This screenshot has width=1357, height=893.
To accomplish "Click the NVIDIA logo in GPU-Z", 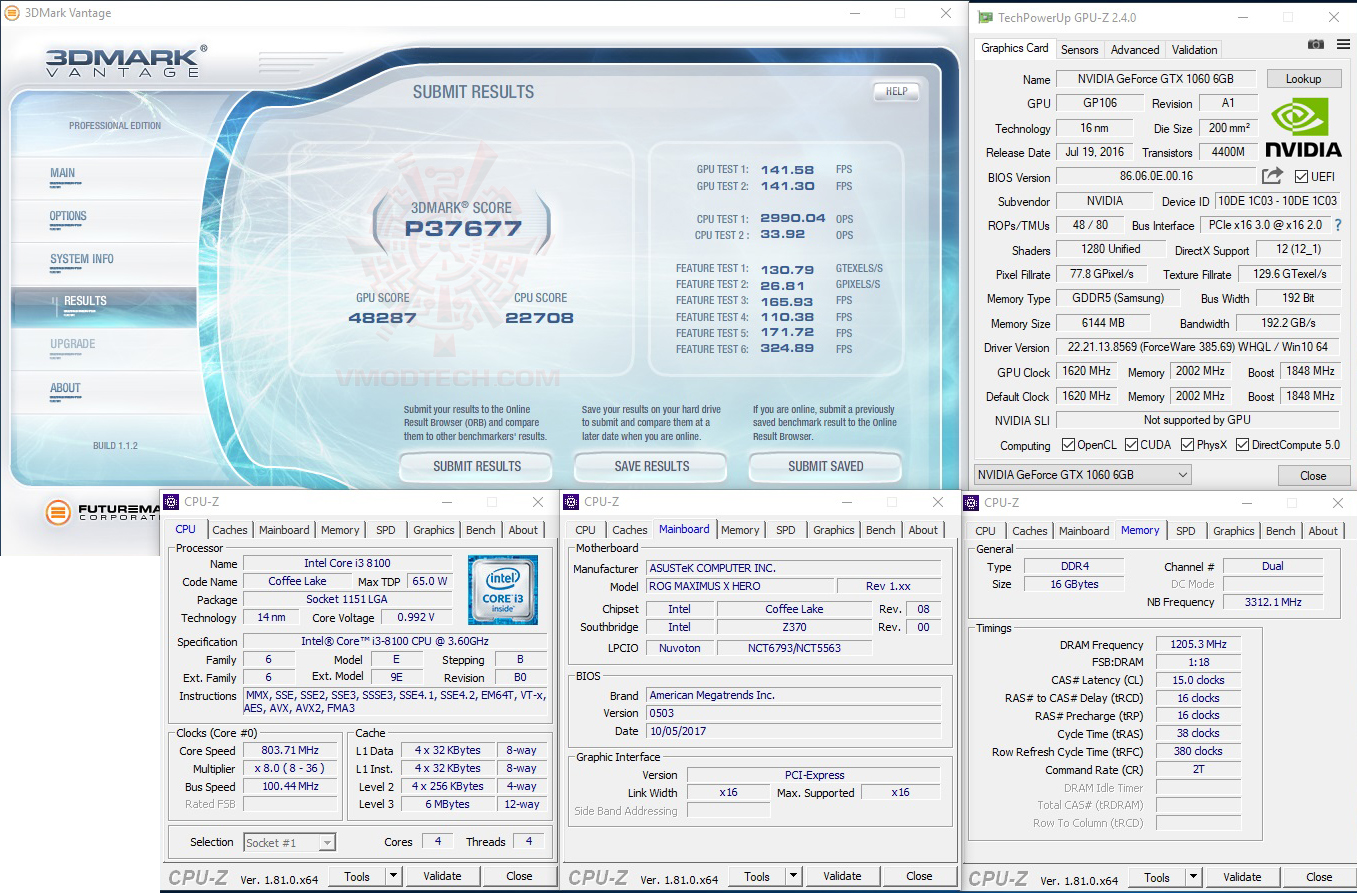I will [1303, 127].
